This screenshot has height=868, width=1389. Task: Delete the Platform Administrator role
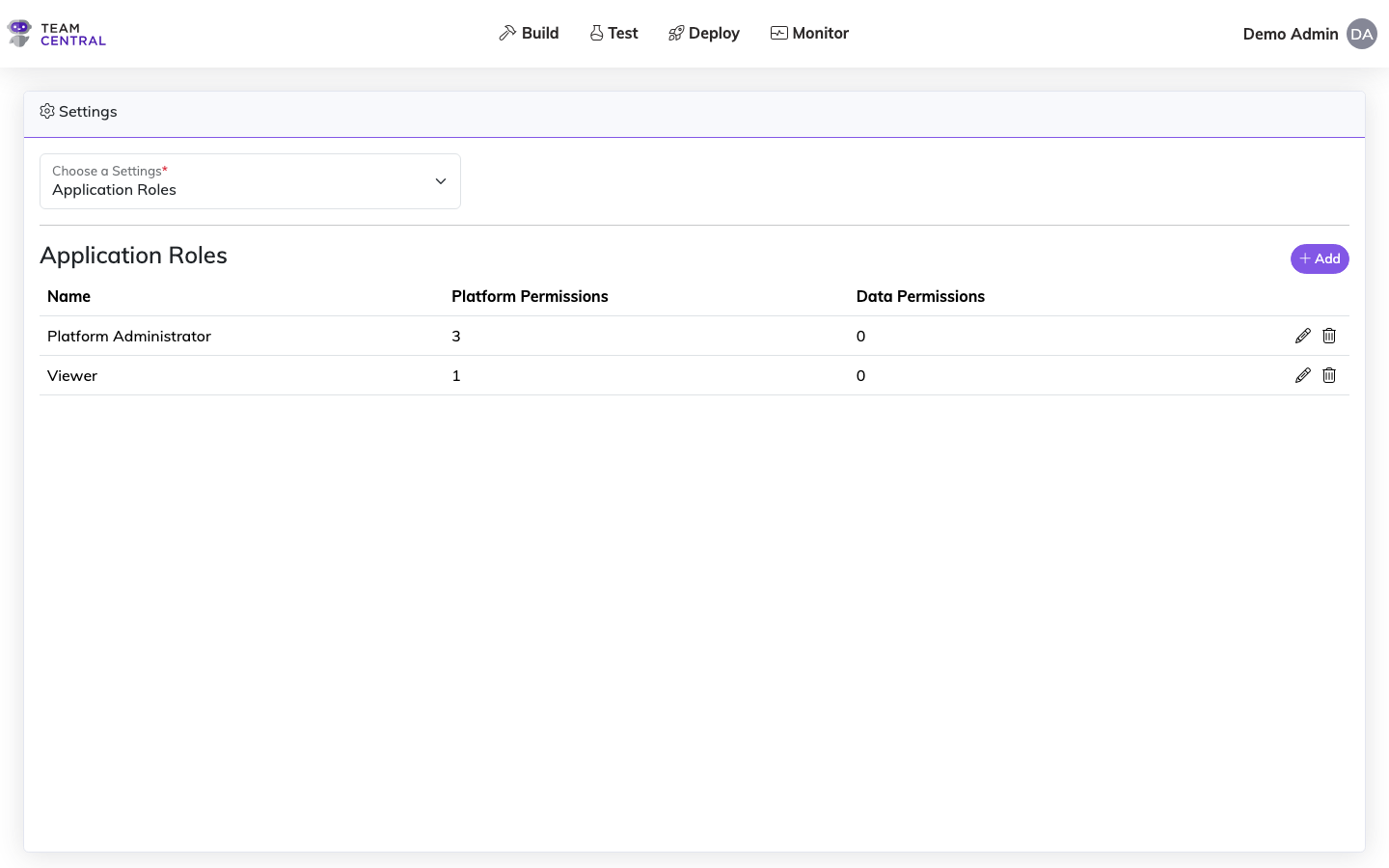(1329, 335)
